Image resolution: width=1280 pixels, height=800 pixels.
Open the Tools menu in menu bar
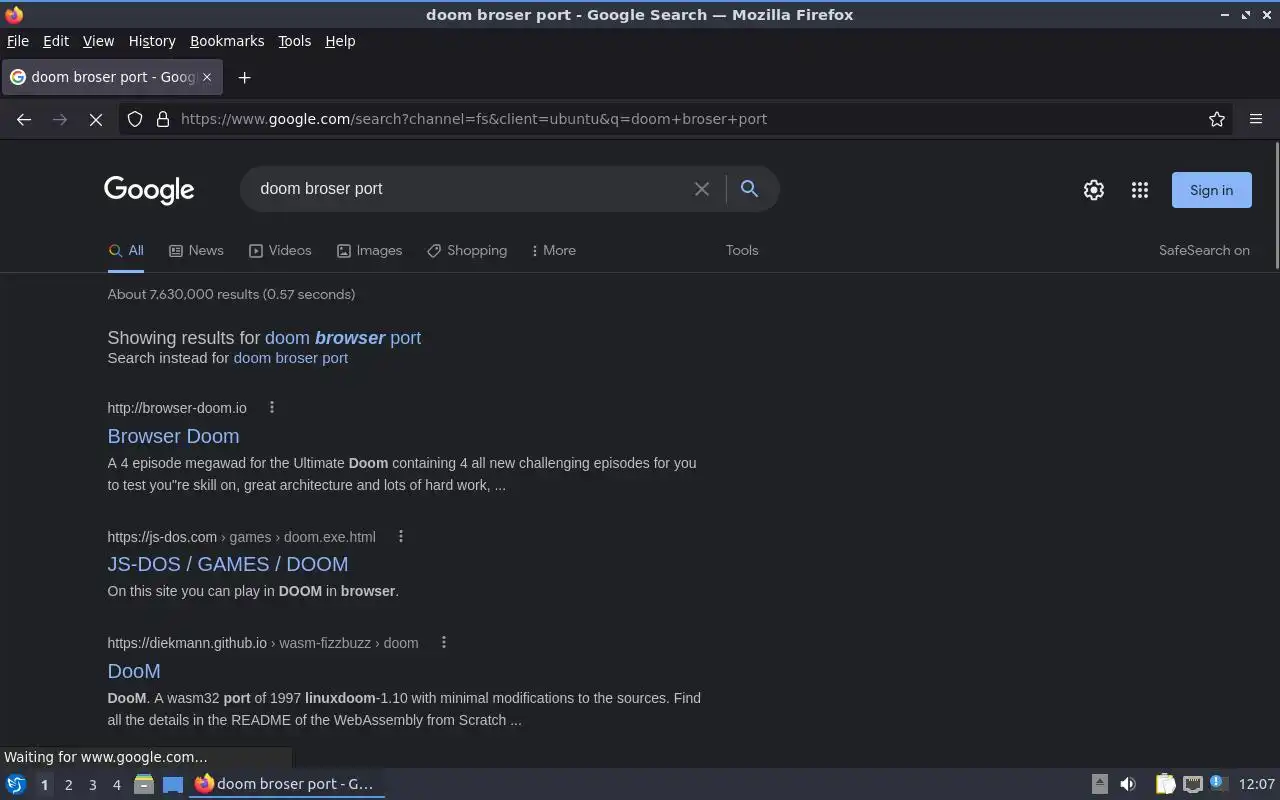click(294, 41)
